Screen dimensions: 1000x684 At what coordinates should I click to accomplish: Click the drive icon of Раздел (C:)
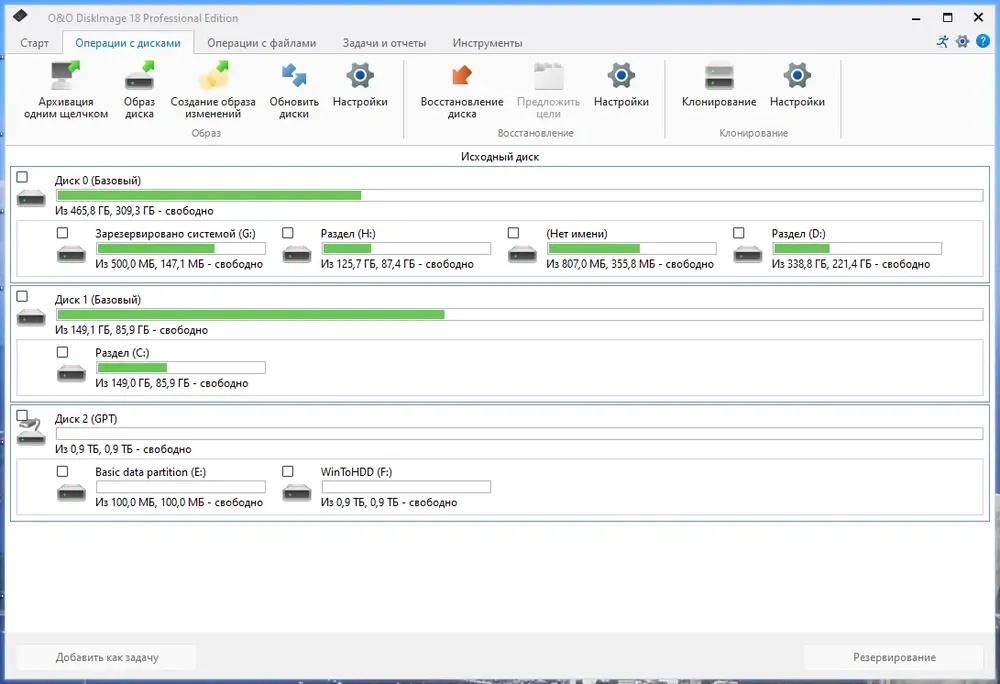pos(71,374)
